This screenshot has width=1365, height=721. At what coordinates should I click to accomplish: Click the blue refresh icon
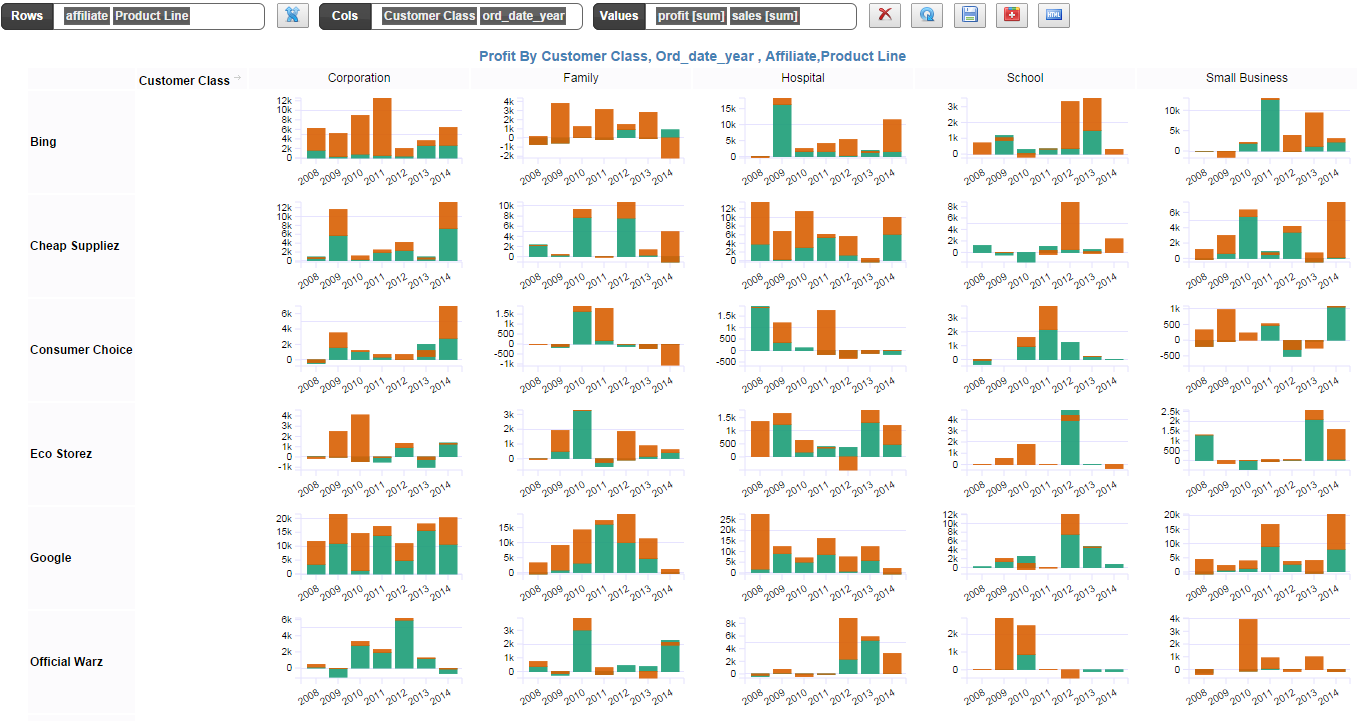926,16
